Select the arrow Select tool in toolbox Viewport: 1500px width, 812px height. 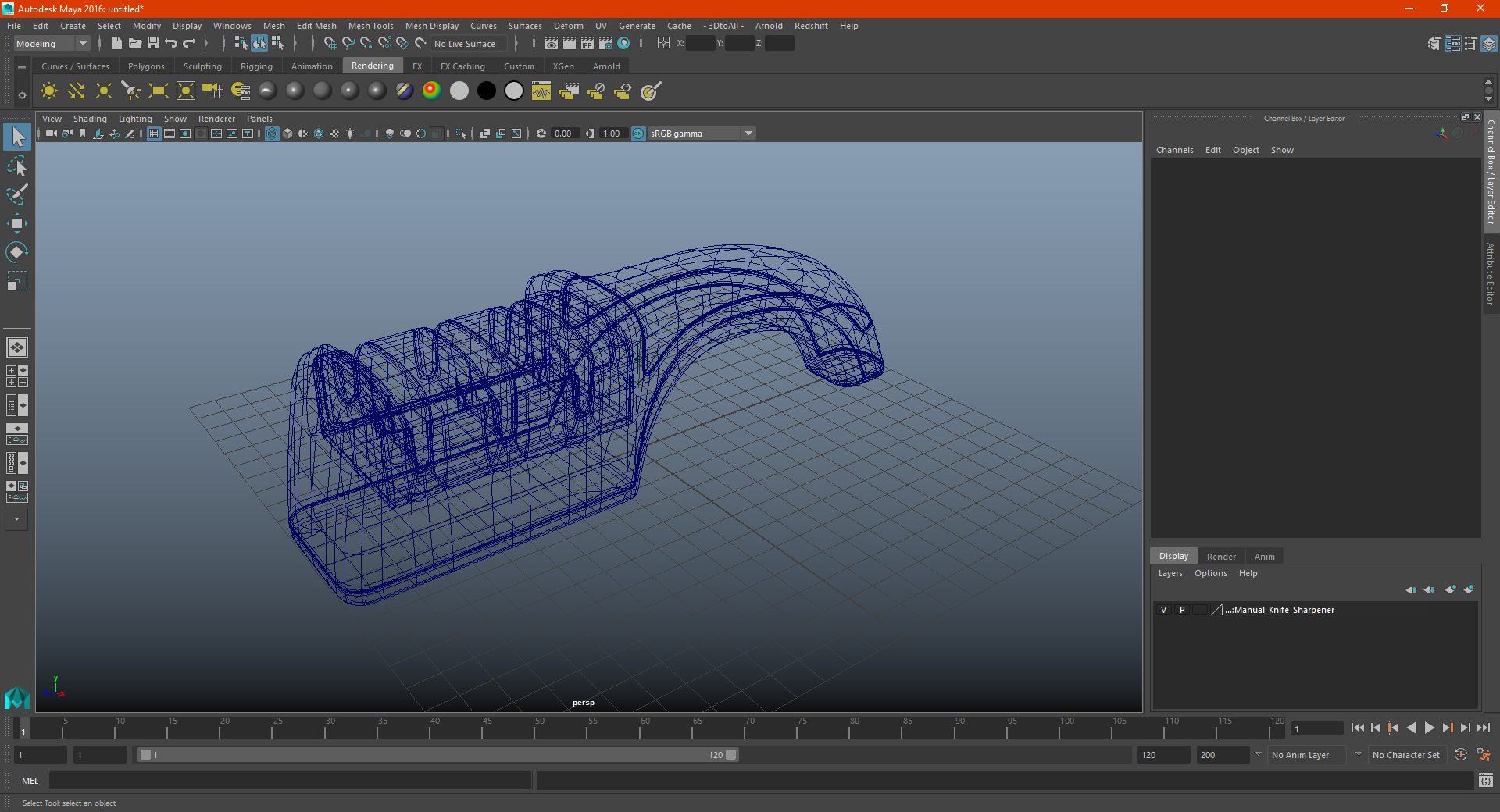(x=17, y=137)
